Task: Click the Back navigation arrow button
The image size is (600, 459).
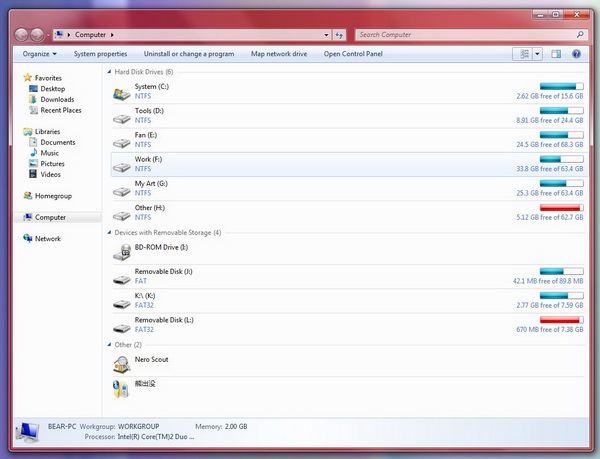Action: 22,34
